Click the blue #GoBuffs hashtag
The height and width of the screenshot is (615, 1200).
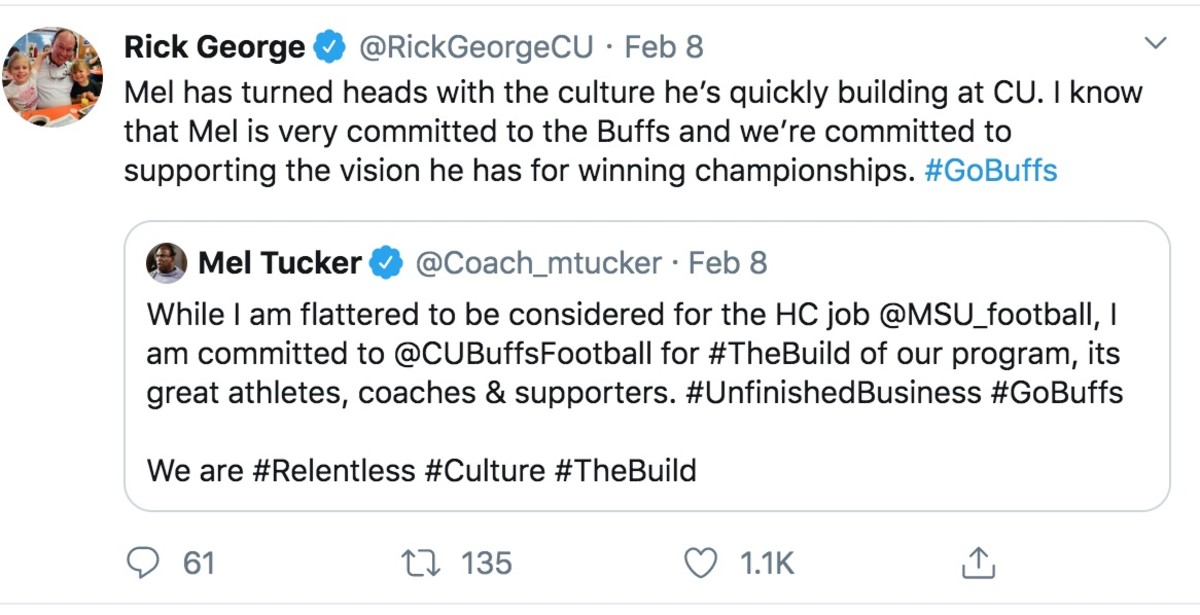coord(990,170)
